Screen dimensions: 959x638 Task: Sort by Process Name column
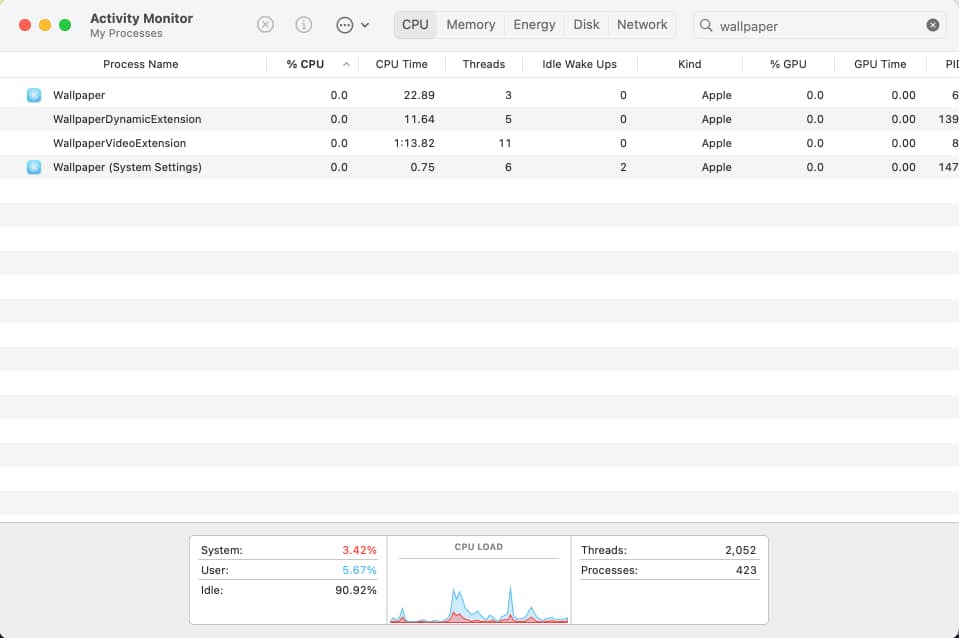tap(140, 64)
